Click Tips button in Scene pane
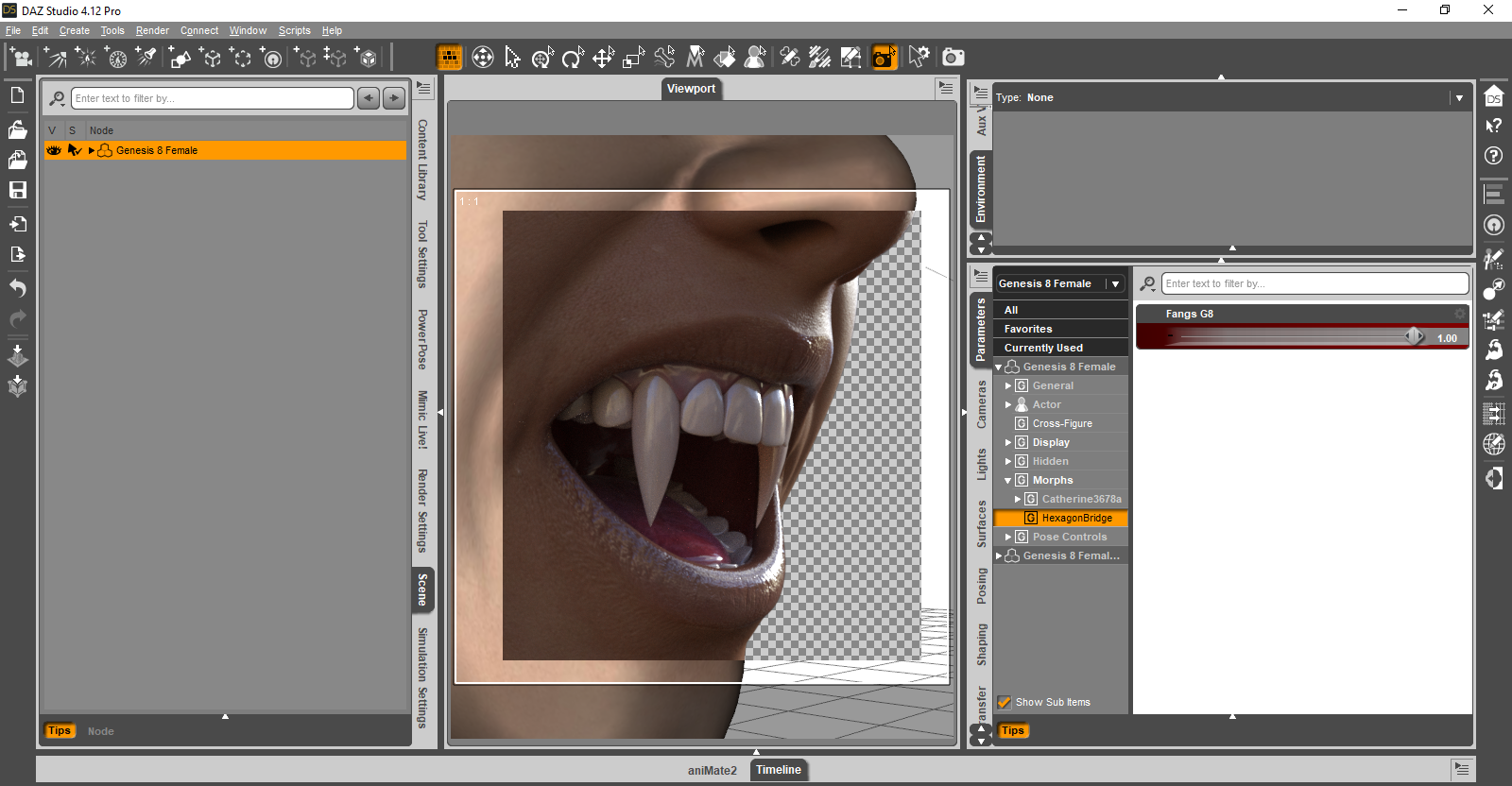This screenshot has height=786, width=1512. coord(60,730)
